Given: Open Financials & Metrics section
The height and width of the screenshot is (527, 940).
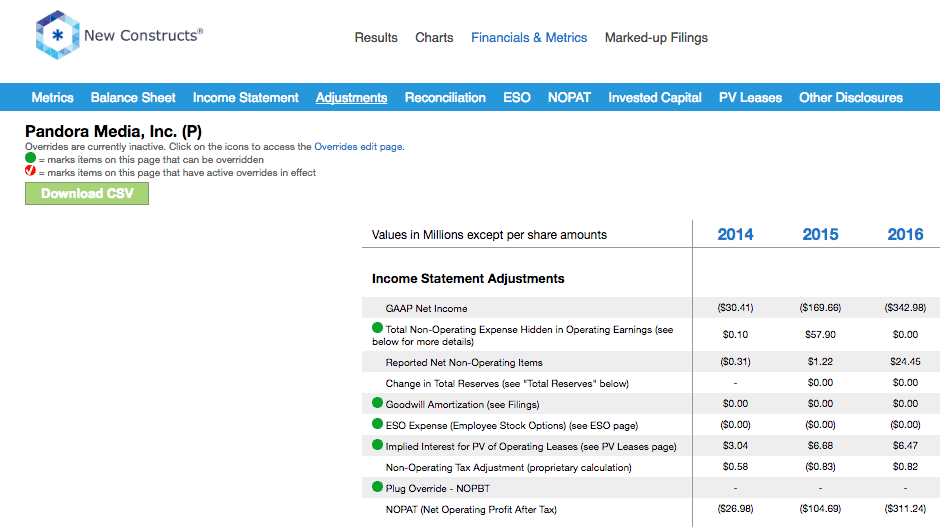Looking at the screenshot, I should coord(529,37).
